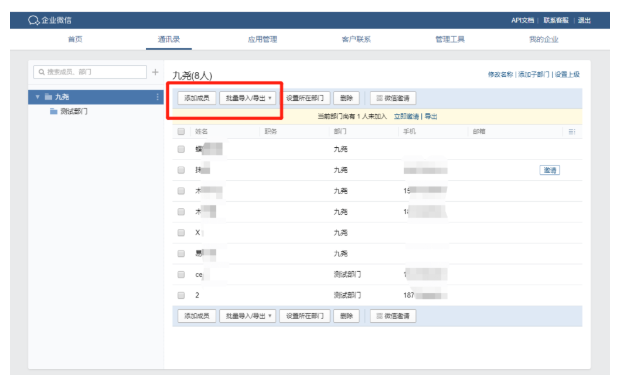Click 删除 above the member table

(x=346, y=98)
